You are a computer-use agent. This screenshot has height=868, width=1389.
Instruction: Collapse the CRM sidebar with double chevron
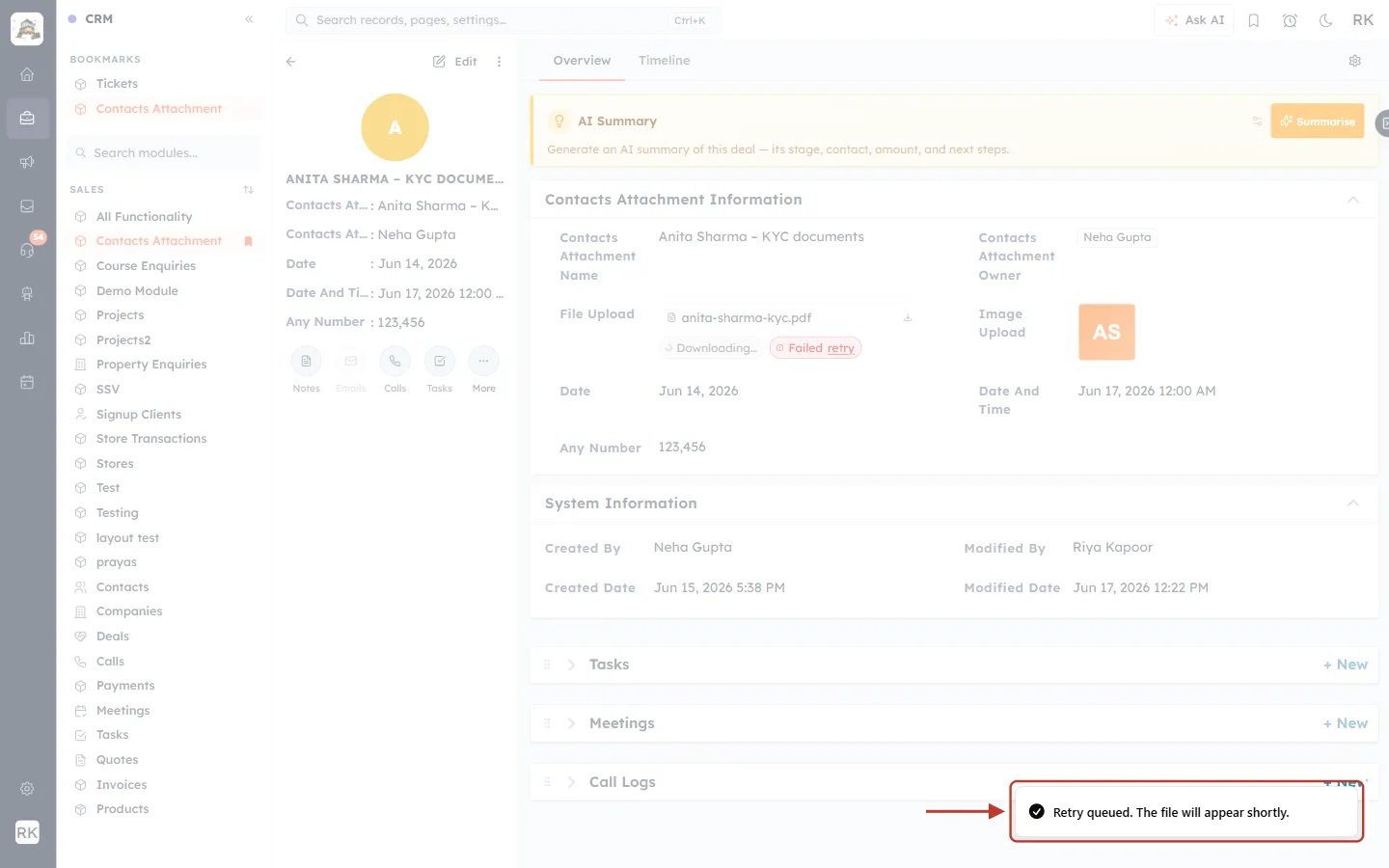pyautogui.click(x=249, y=19)
